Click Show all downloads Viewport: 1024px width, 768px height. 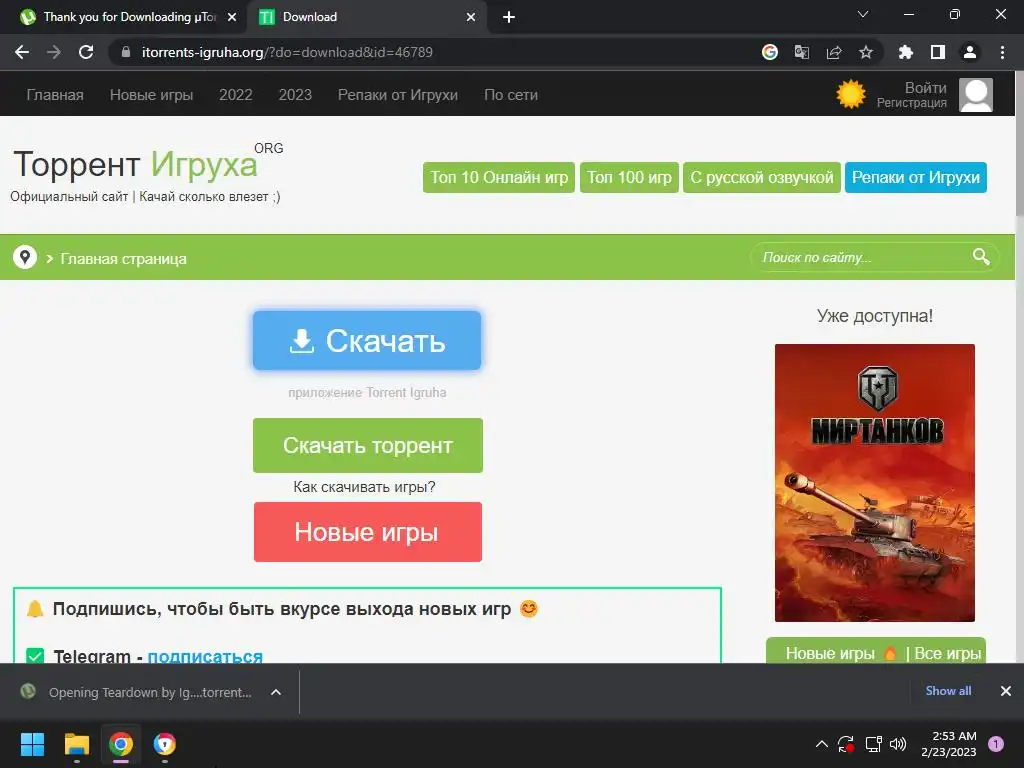click(x=948, y=691)
